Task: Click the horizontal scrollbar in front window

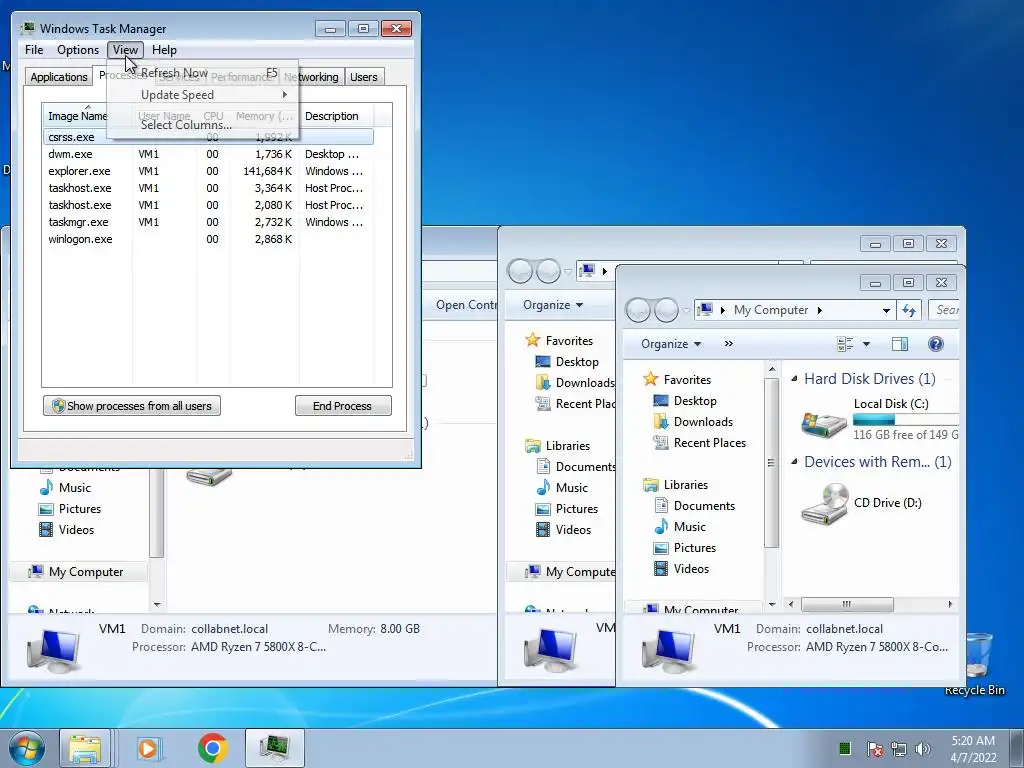Action: click(846, 604)
